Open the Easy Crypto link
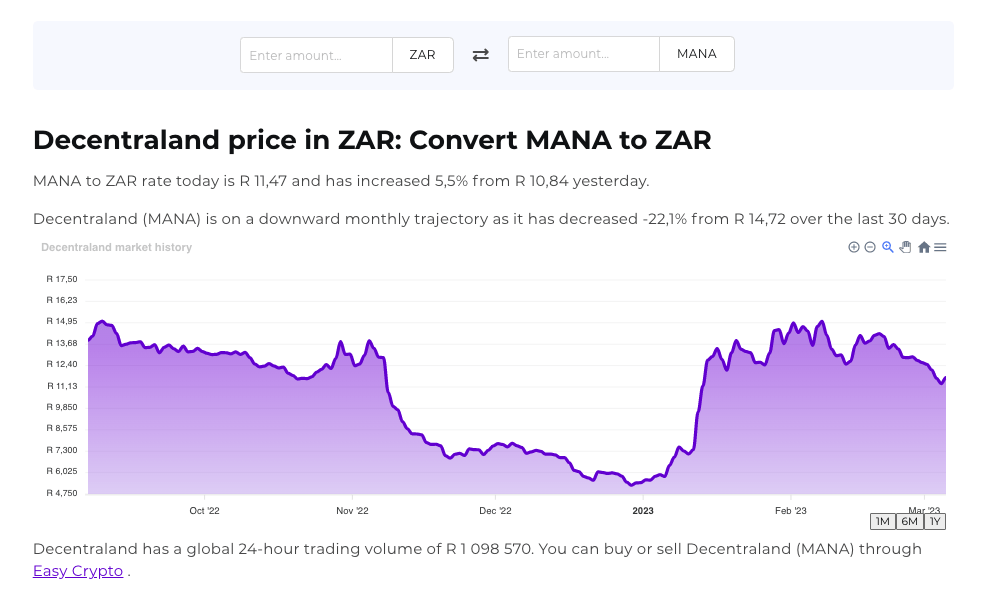This screenshot has height=605, width=983. (x=77, y=570)
